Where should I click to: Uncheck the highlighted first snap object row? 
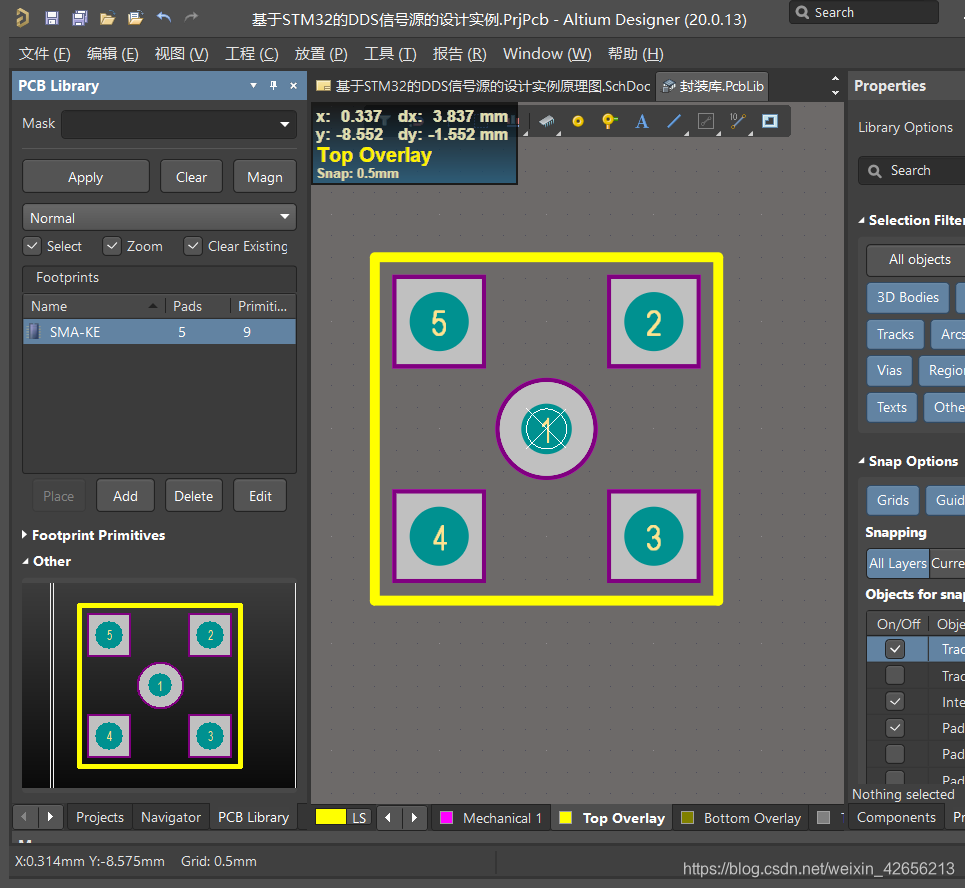(895, 649)
